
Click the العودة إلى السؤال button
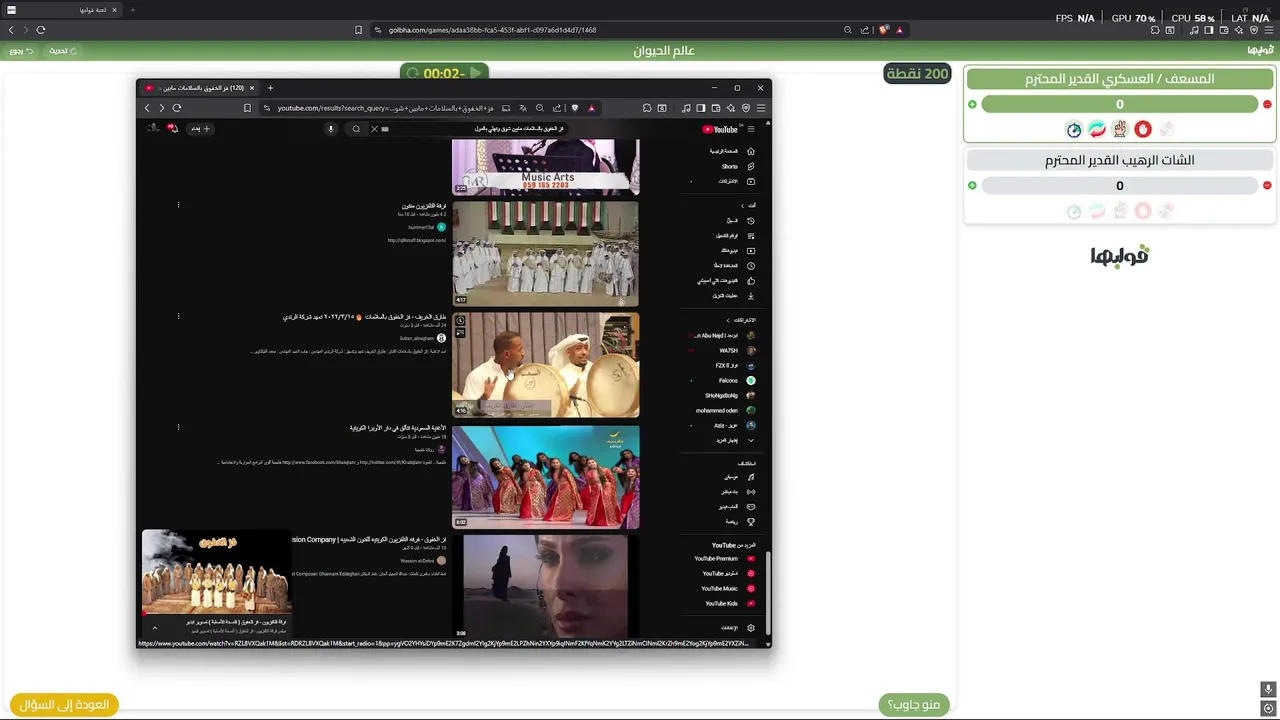pos(64,704)
